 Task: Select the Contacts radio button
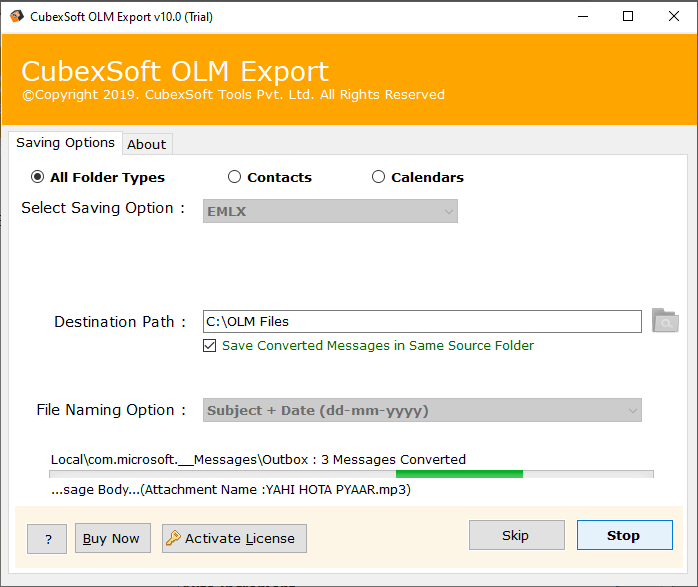(x=234, y=177)
